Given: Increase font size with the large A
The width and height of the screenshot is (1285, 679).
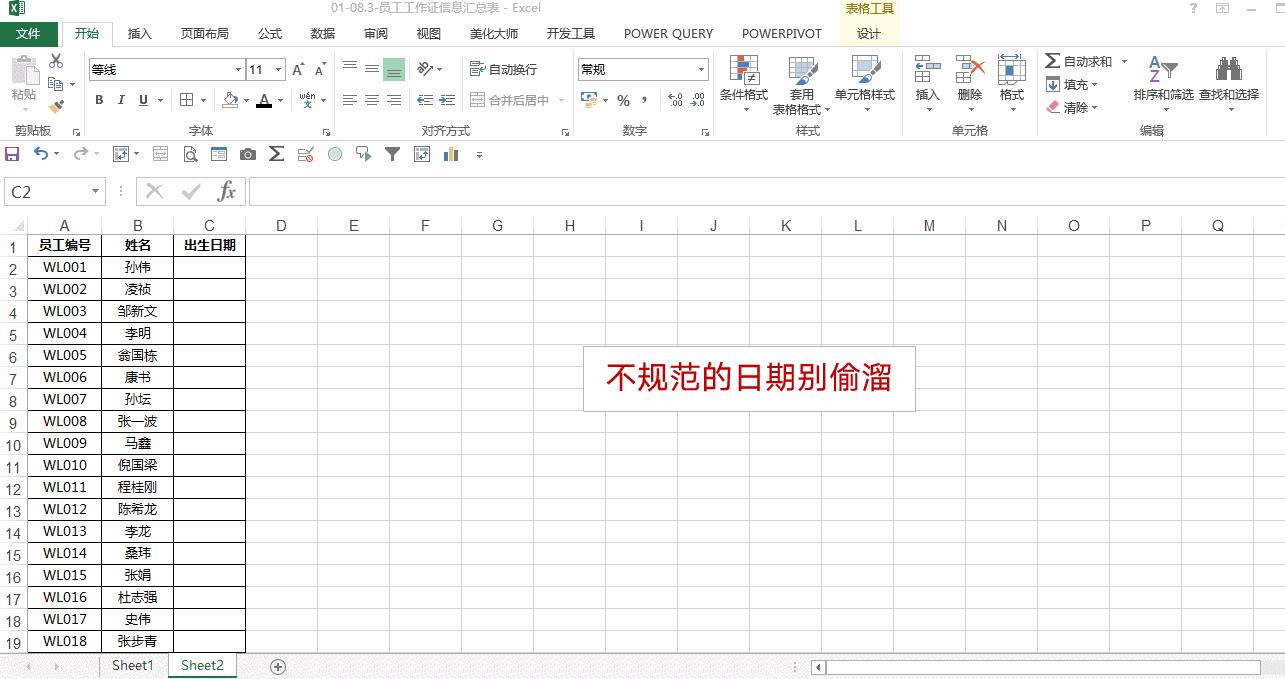Looking at the screenshot, I should (298, 69).
